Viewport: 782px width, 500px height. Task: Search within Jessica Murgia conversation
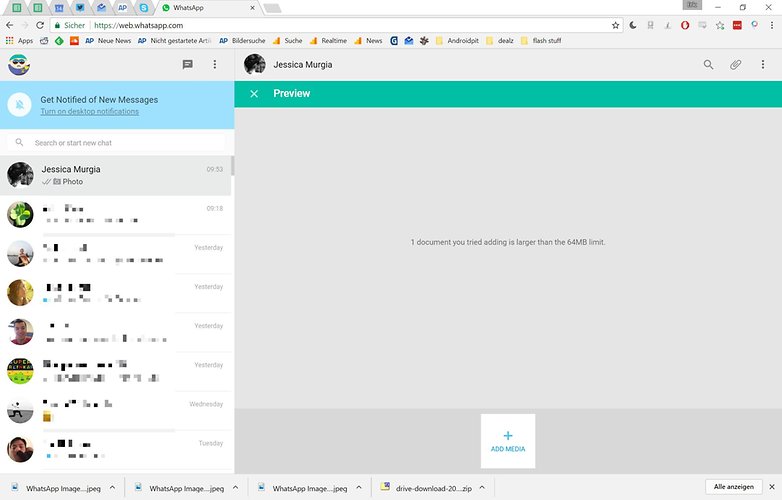click(x=708, y=64)
